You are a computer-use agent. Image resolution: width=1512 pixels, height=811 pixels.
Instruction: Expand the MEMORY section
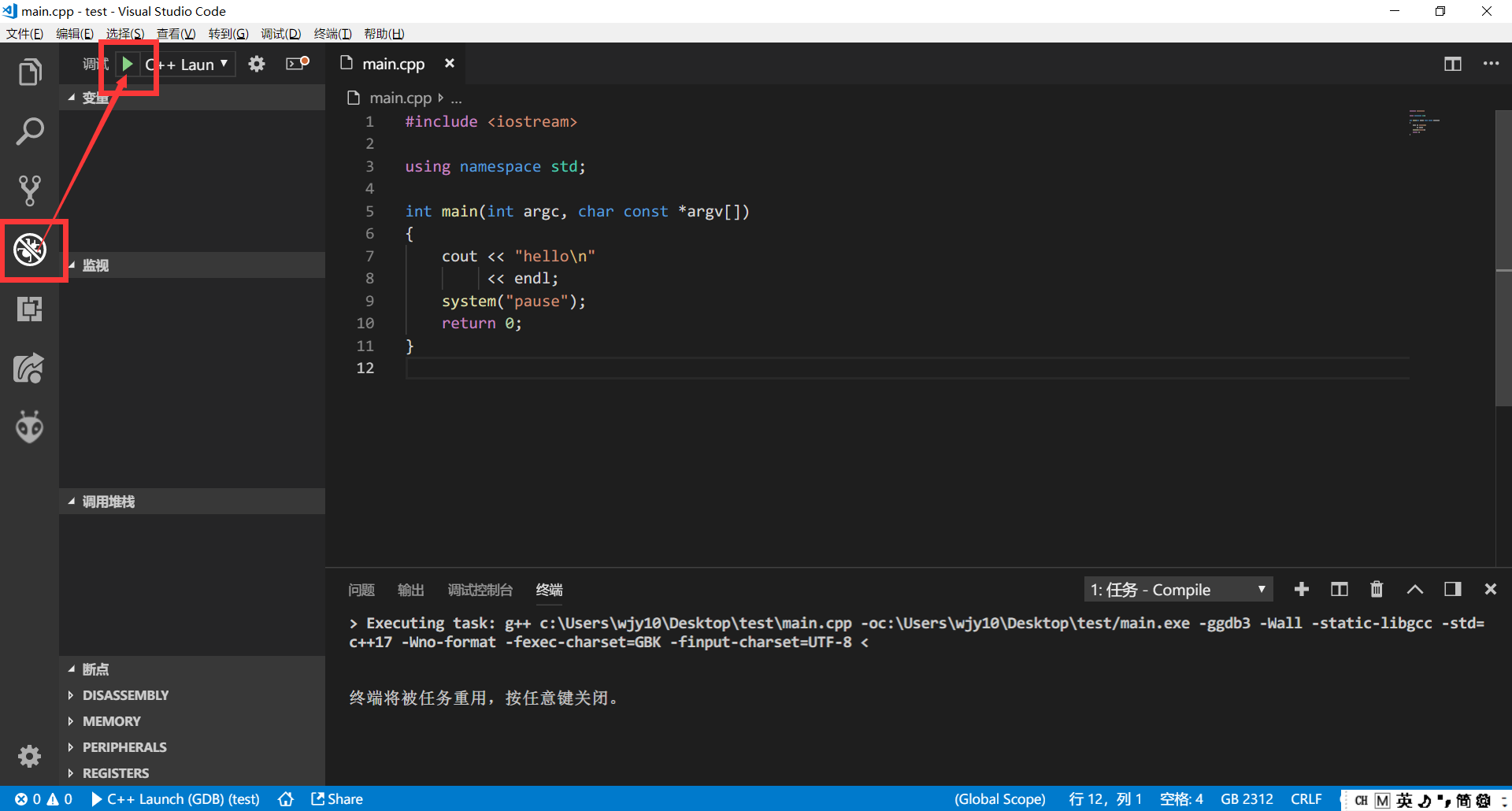click(x=191, y=721)
